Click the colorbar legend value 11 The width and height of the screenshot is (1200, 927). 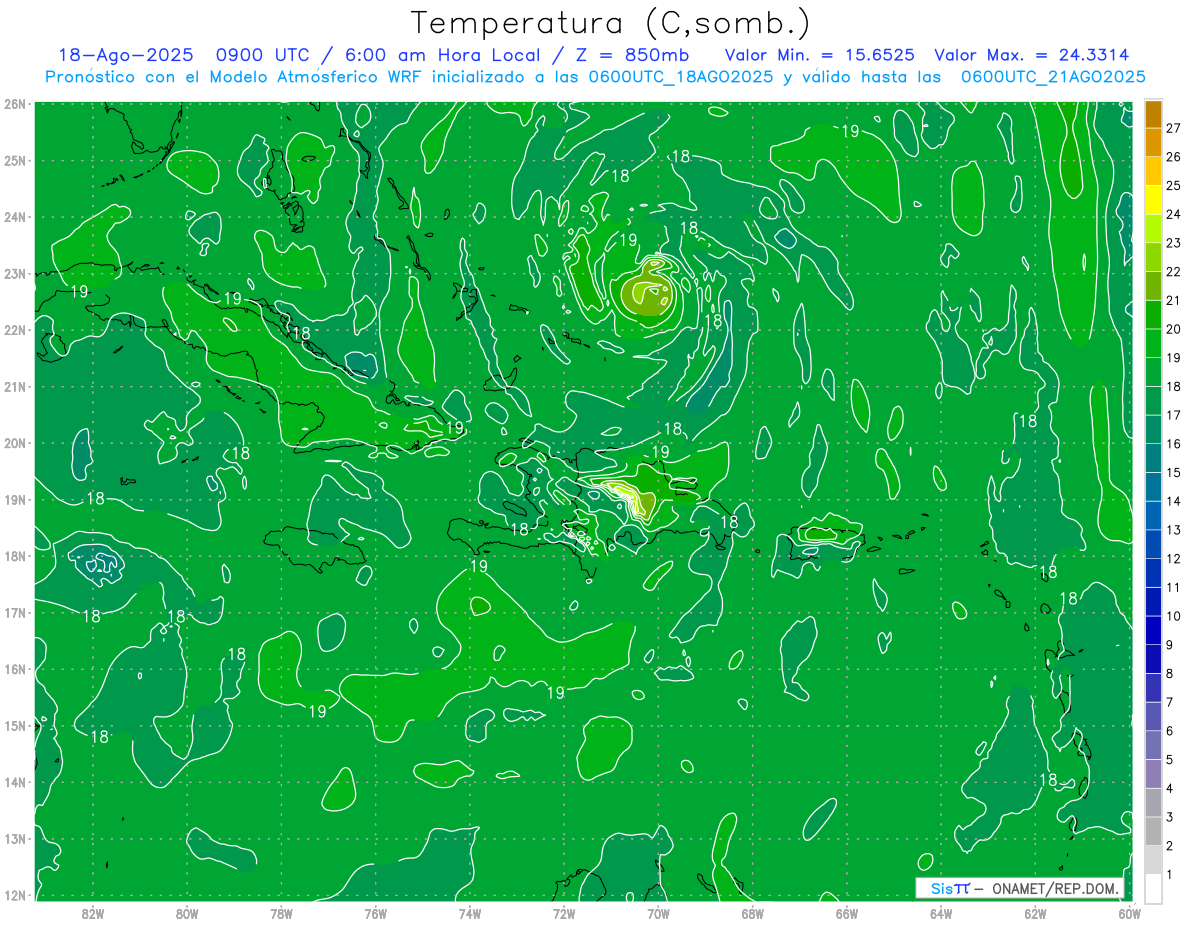pos(1174,587)
